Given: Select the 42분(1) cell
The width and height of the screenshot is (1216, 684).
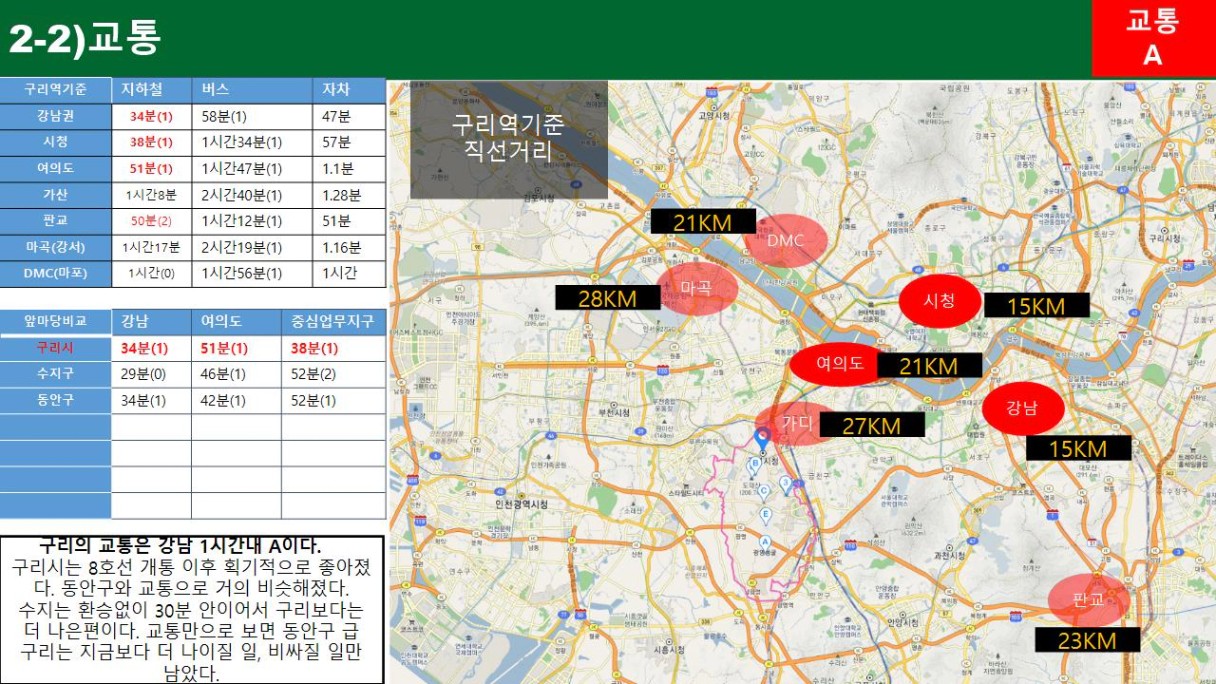Looking at the screenshot, I should click(x=236, y=400).
